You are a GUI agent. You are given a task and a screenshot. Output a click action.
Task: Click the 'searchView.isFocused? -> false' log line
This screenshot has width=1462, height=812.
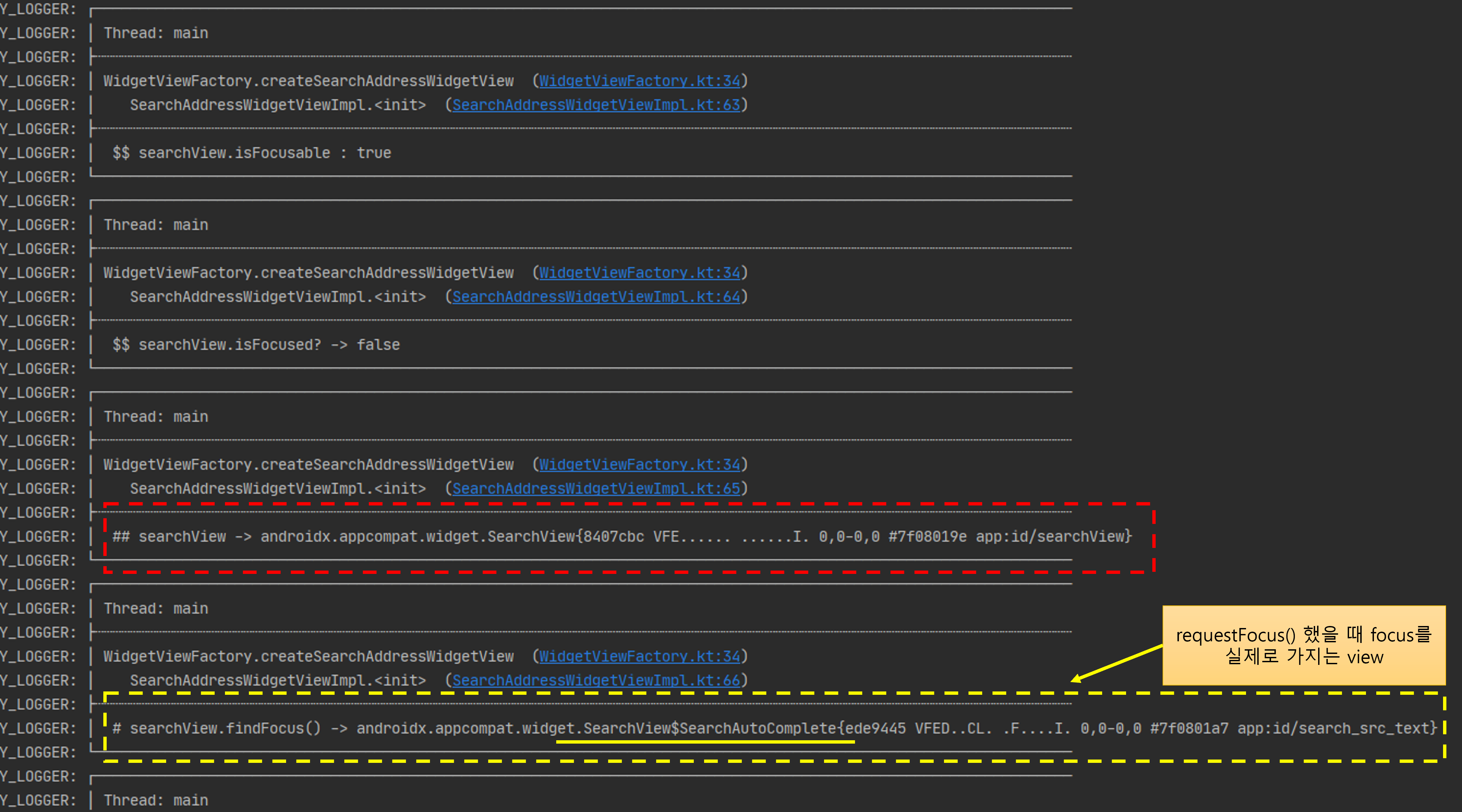[257, 345]
